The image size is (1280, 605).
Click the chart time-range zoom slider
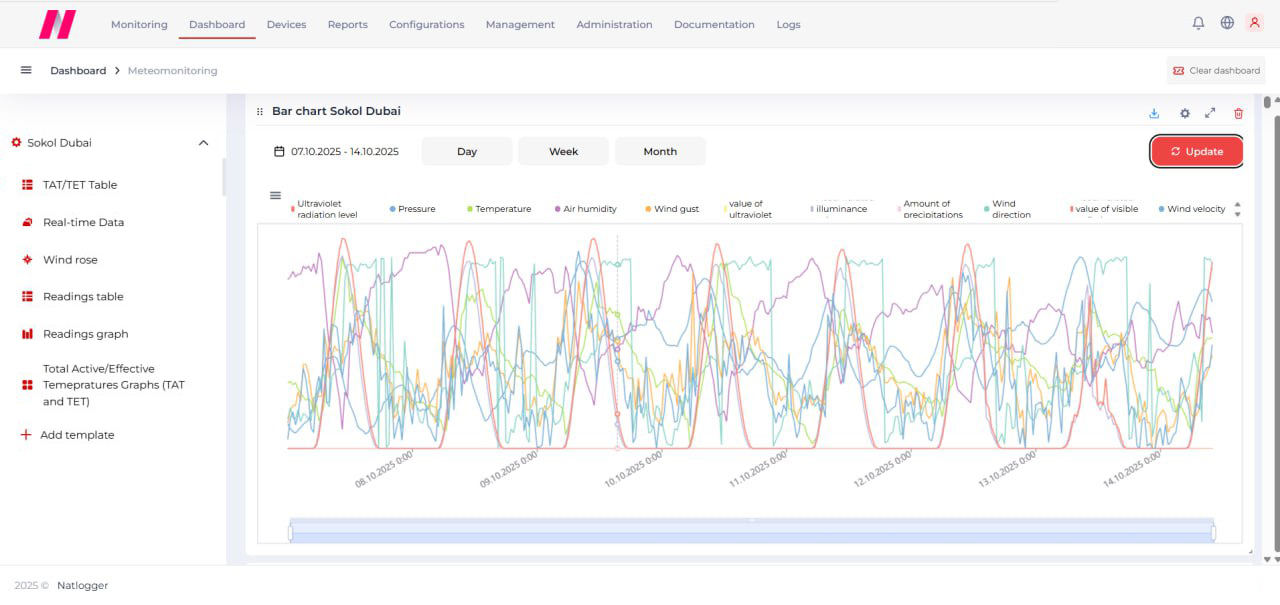point(752,532)
